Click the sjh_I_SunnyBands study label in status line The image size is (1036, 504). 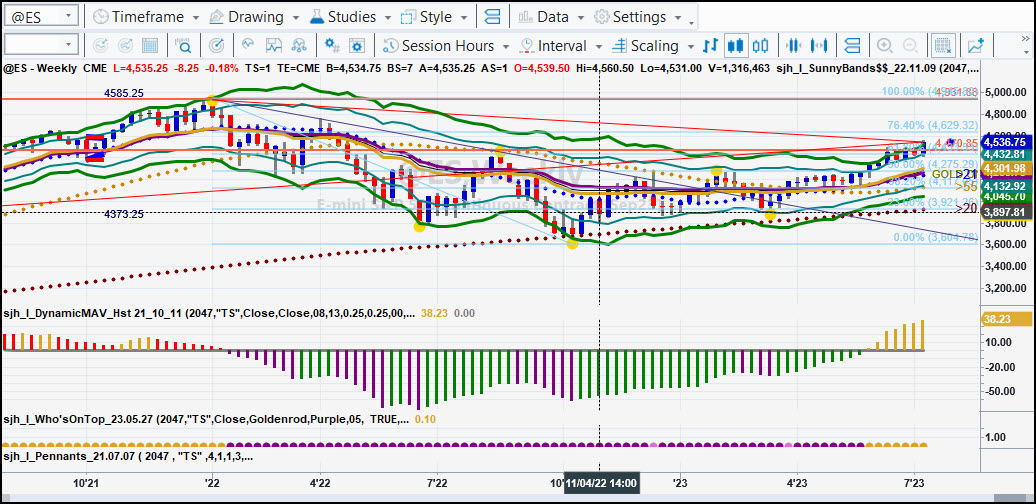[877, 67]
